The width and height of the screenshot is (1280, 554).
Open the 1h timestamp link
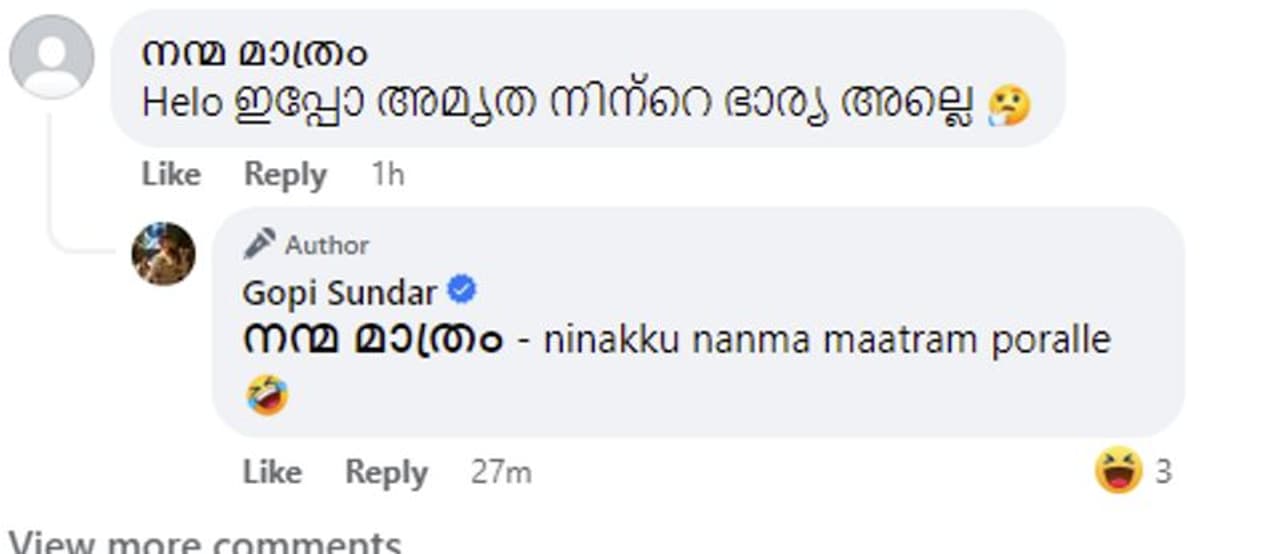coord(388,175)
